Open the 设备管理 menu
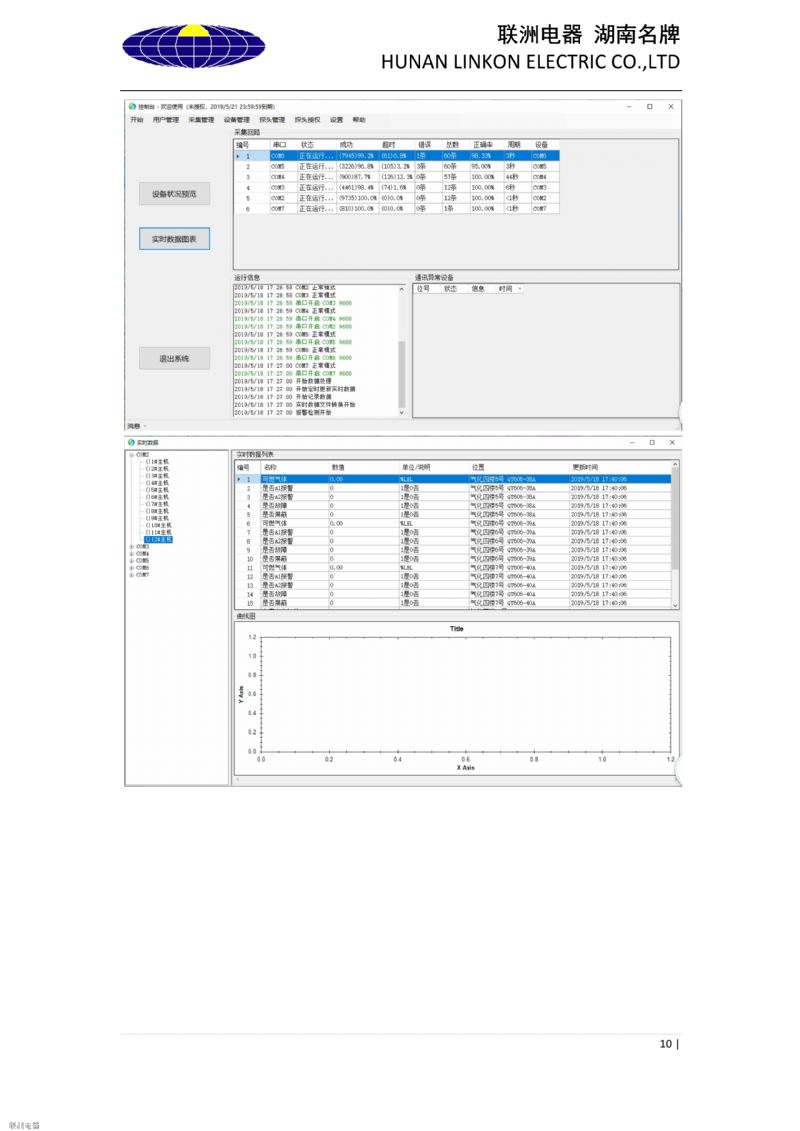Image resolution: width=800 pixels, height=1131 pixels. (236, 119)
